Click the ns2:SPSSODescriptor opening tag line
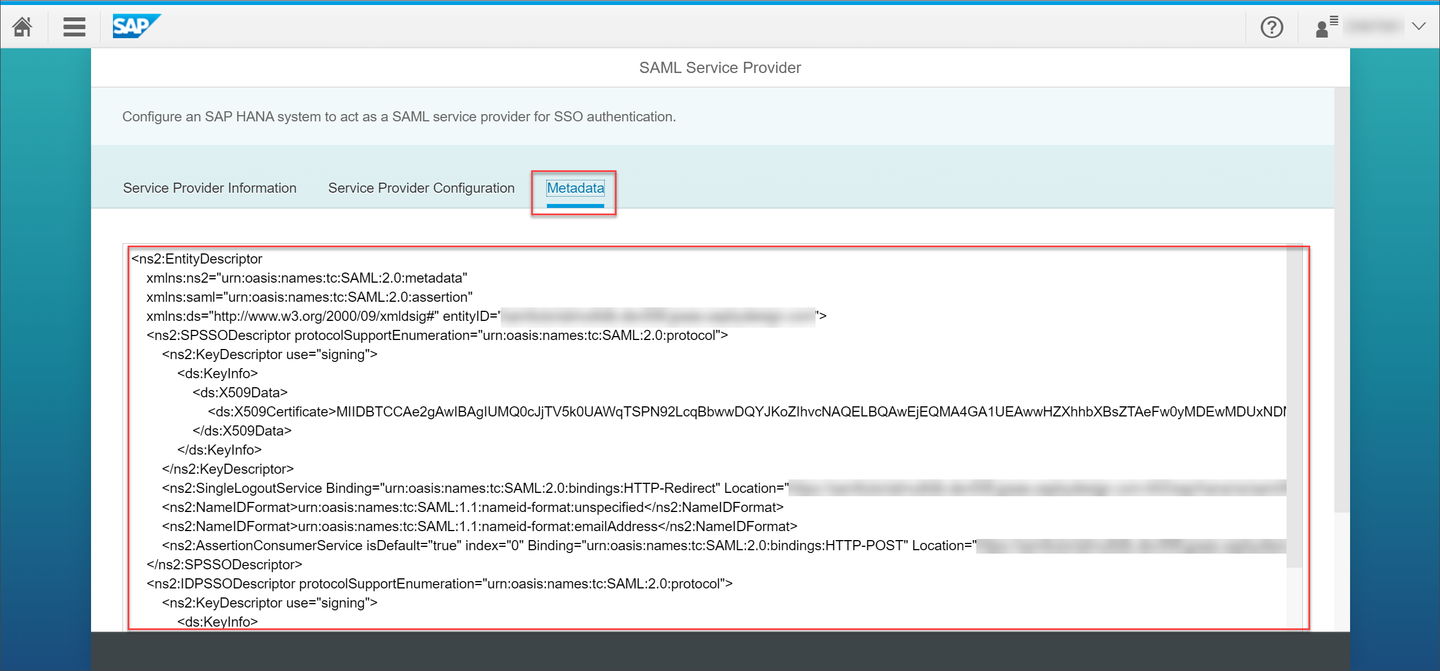The image size is (1440, 671). (437, 335)
